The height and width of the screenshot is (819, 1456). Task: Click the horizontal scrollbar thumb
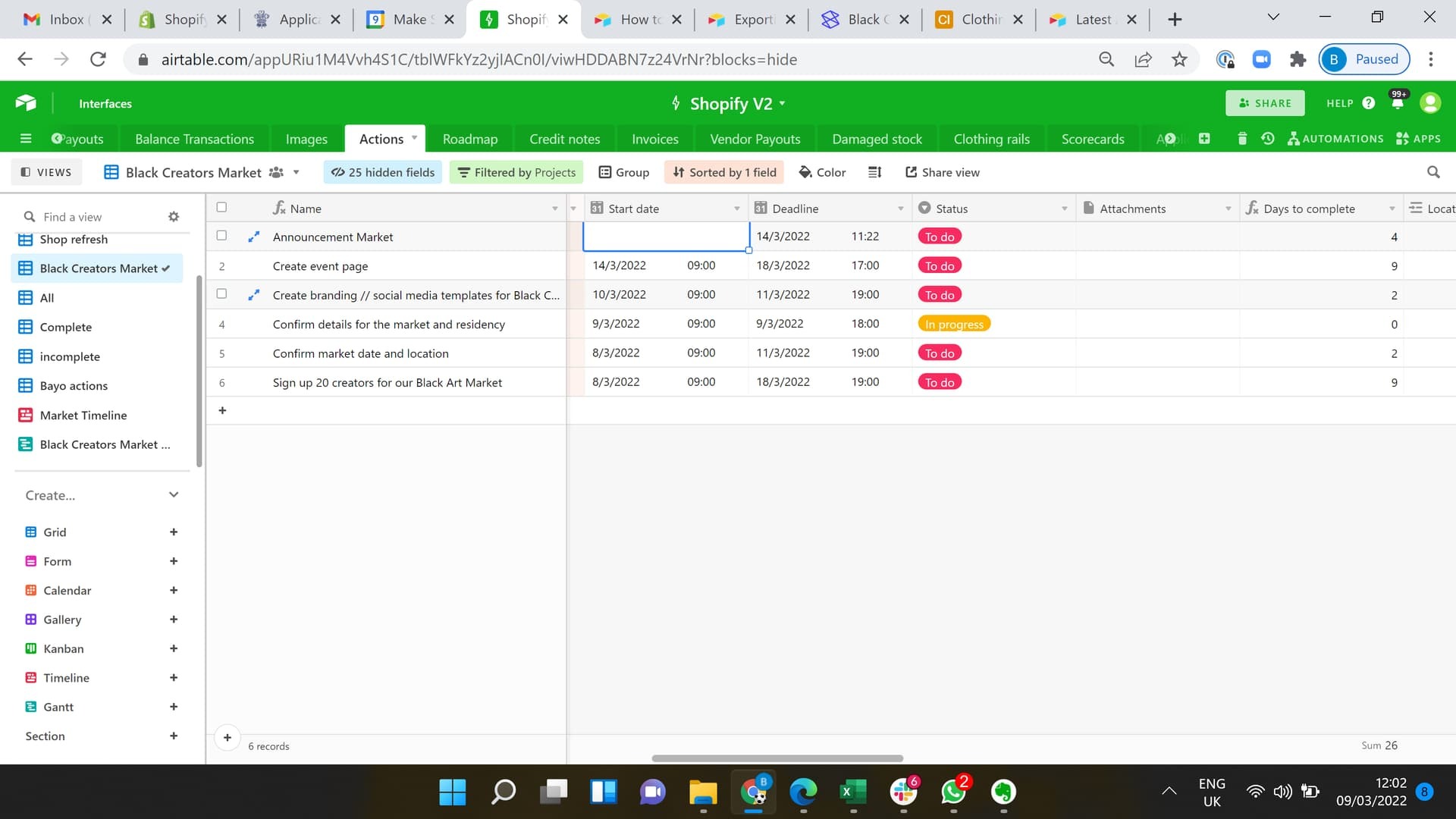(777, 758)
